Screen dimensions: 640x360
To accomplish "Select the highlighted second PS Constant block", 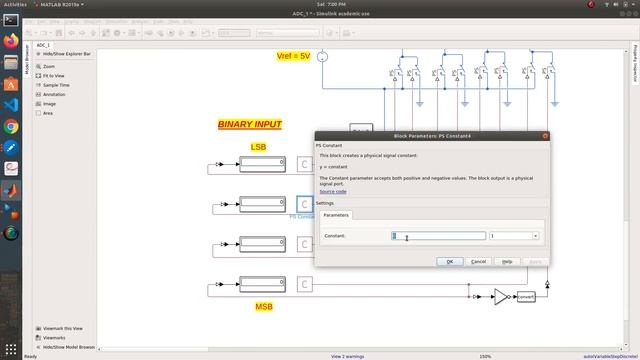I will click(x=304, y=204).
